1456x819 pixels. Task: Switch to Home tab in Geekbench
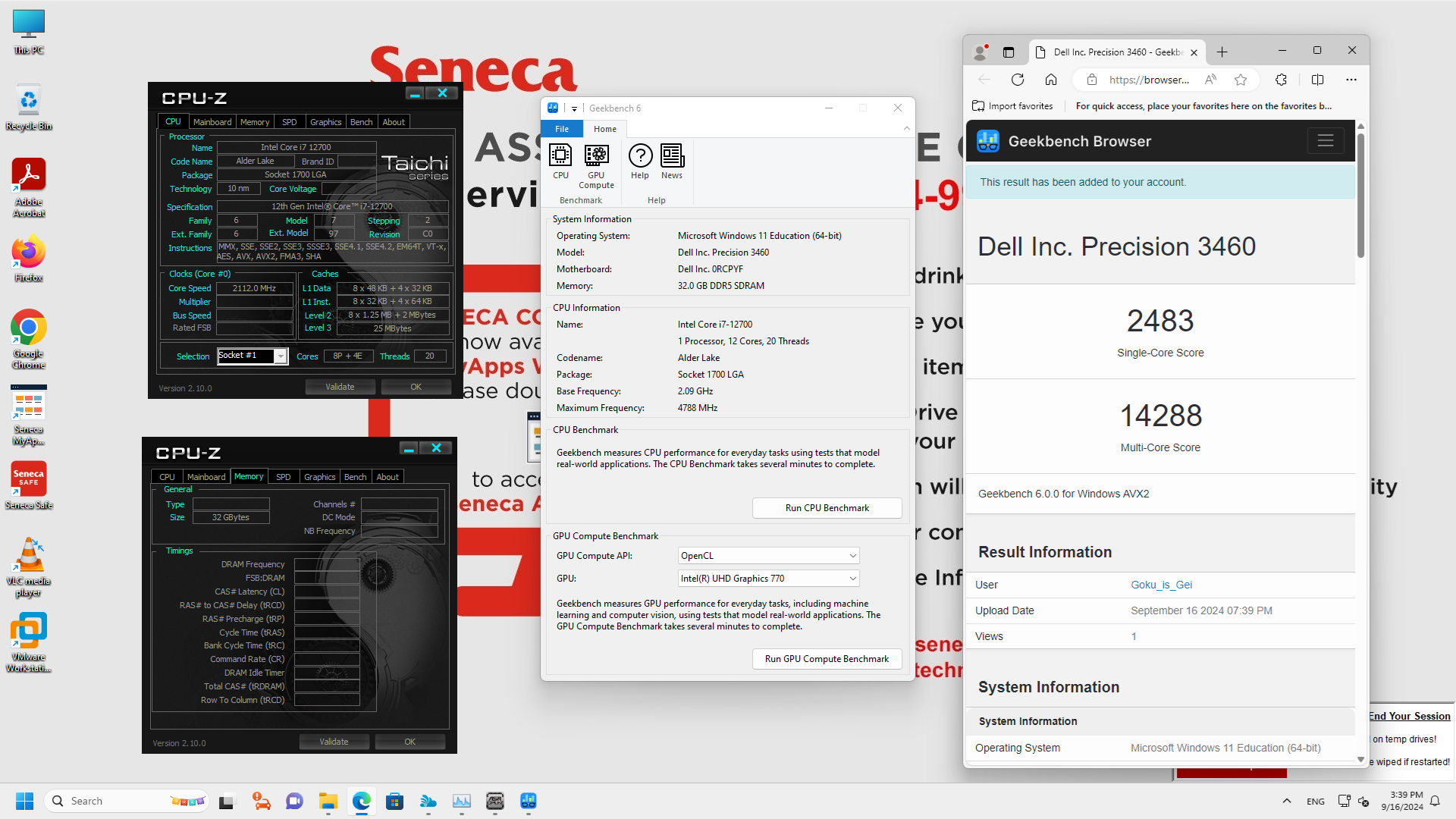tap(605, 129)
